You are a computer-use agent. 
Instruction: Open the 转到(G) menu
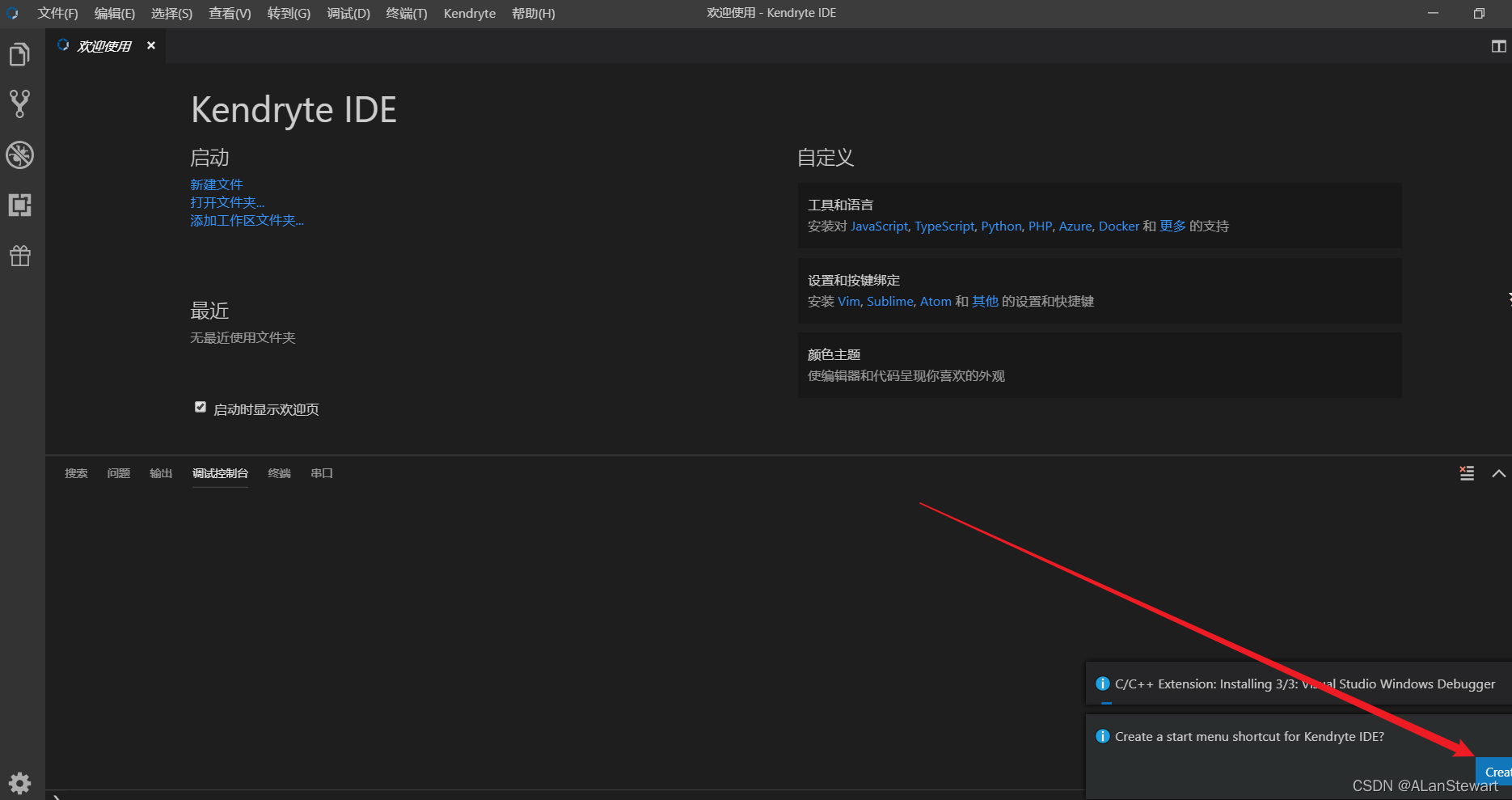click(289, 13)
